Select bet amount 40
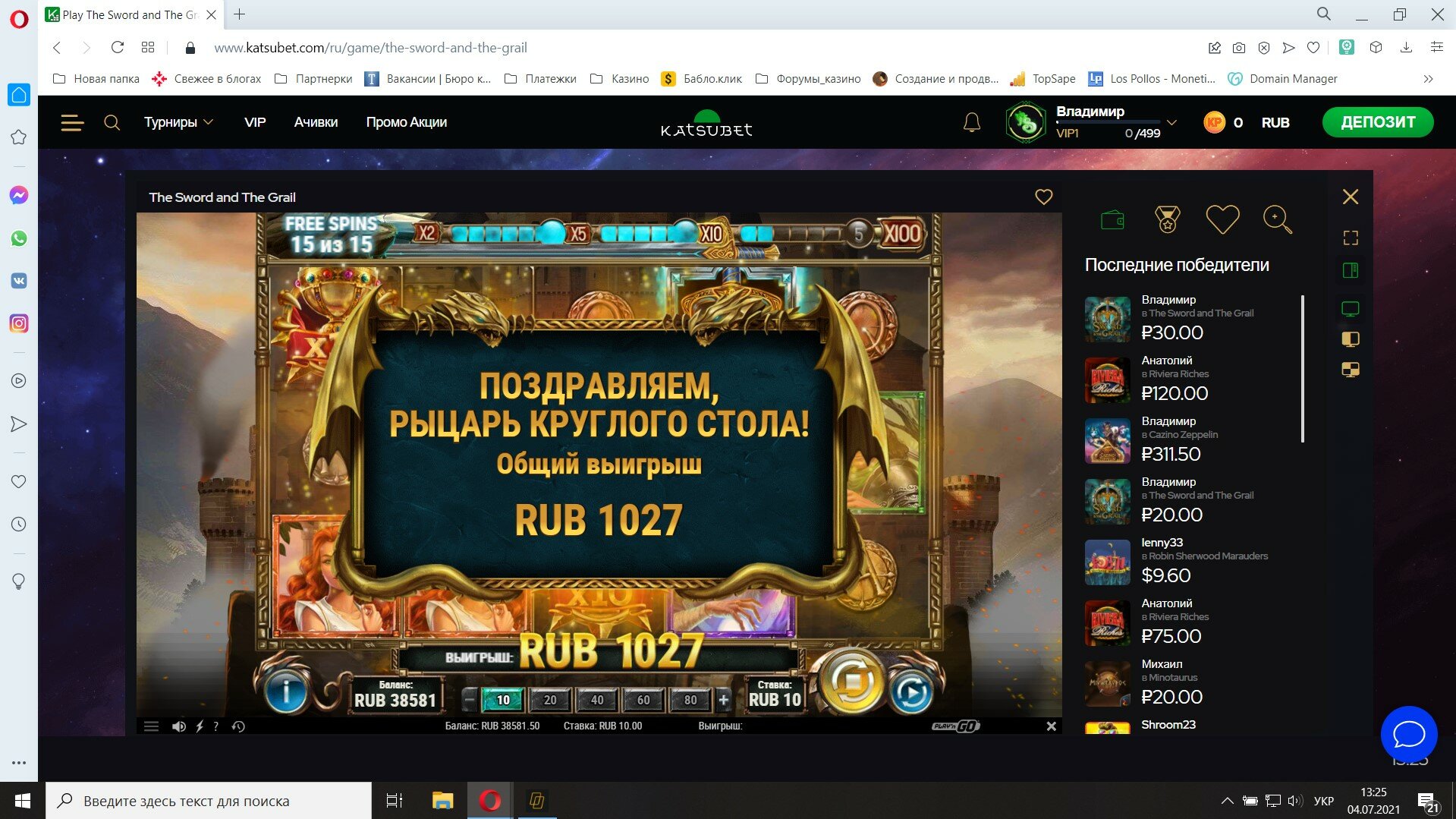Viewport: 1456px width, 819px height. [597, 700]
